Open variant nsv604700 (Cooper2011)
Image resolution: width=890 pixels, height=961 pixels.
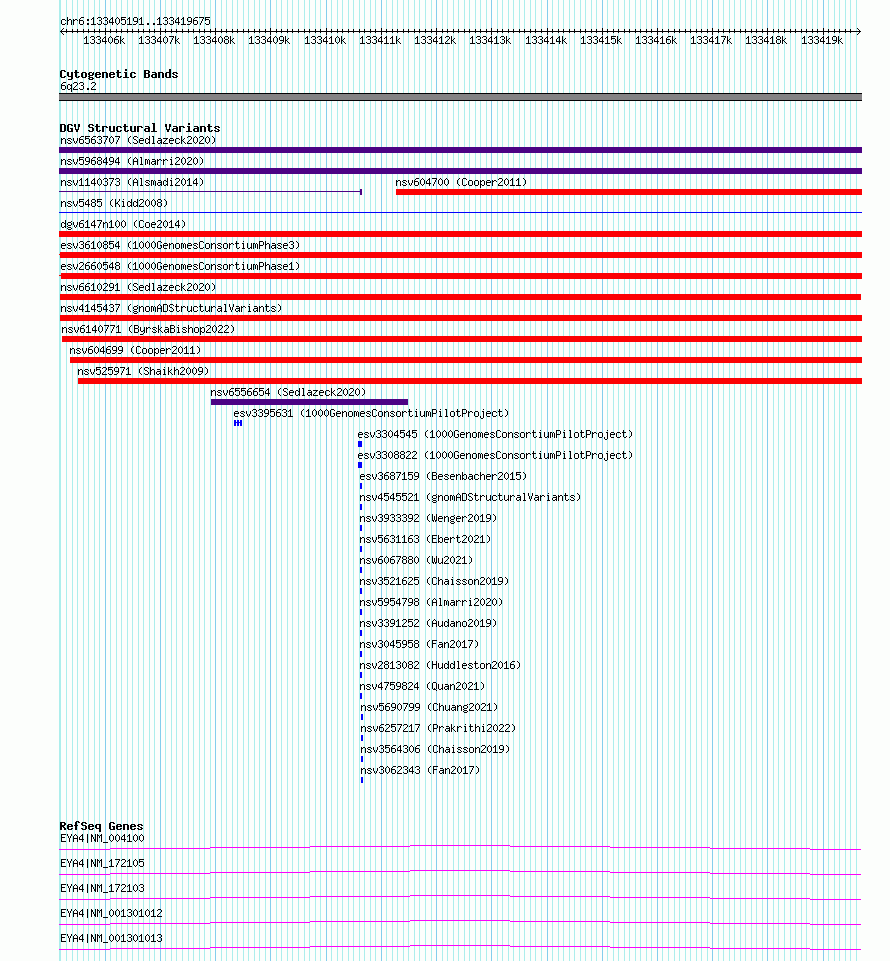[461, 182]
